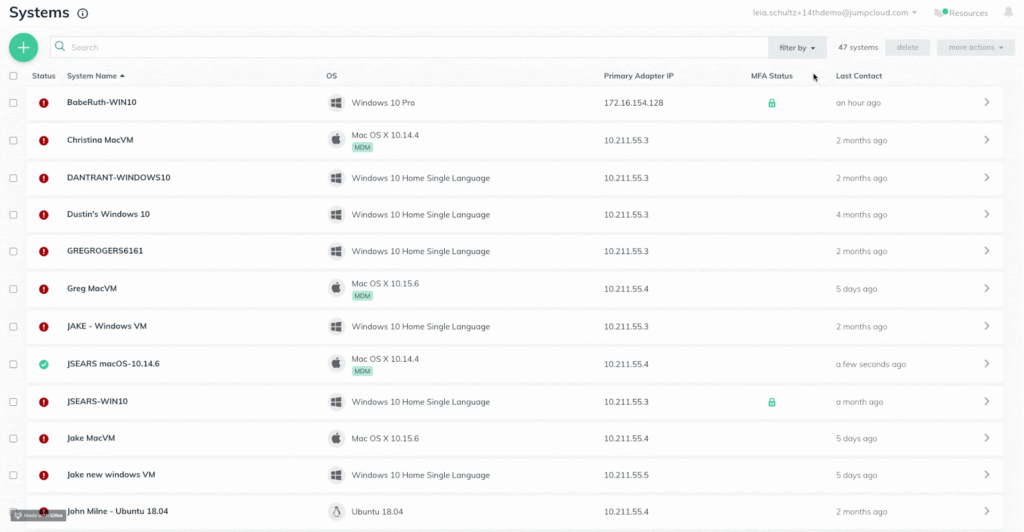The image size is (1024, 532).
Task: Click the green add system plus button
Action: click(x=23, y=47)
